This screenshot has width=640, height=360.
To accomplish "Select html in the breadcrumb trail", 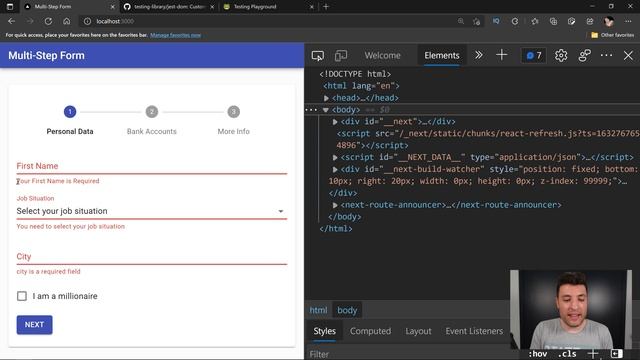I will pyautogui.click(x=318, y=310).
